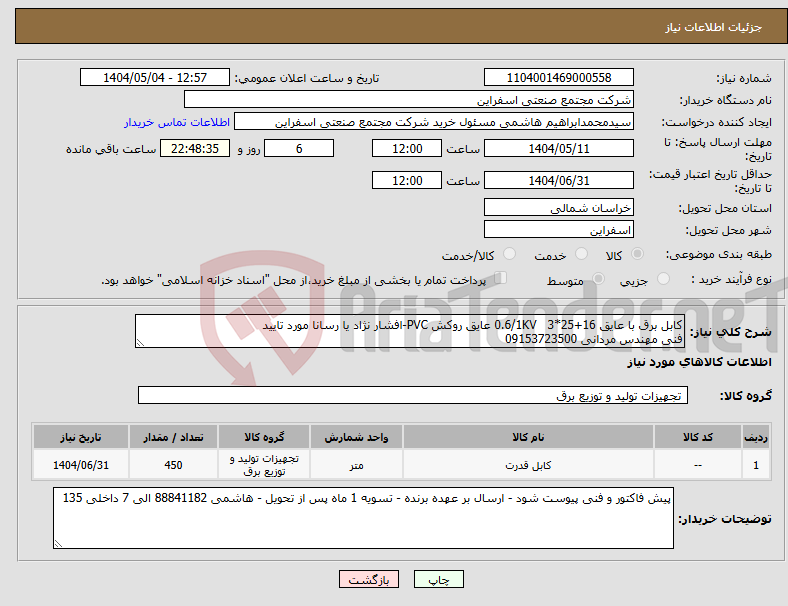
Task: Click the price validity date 1404/06/31
Action: click(559, 180)
